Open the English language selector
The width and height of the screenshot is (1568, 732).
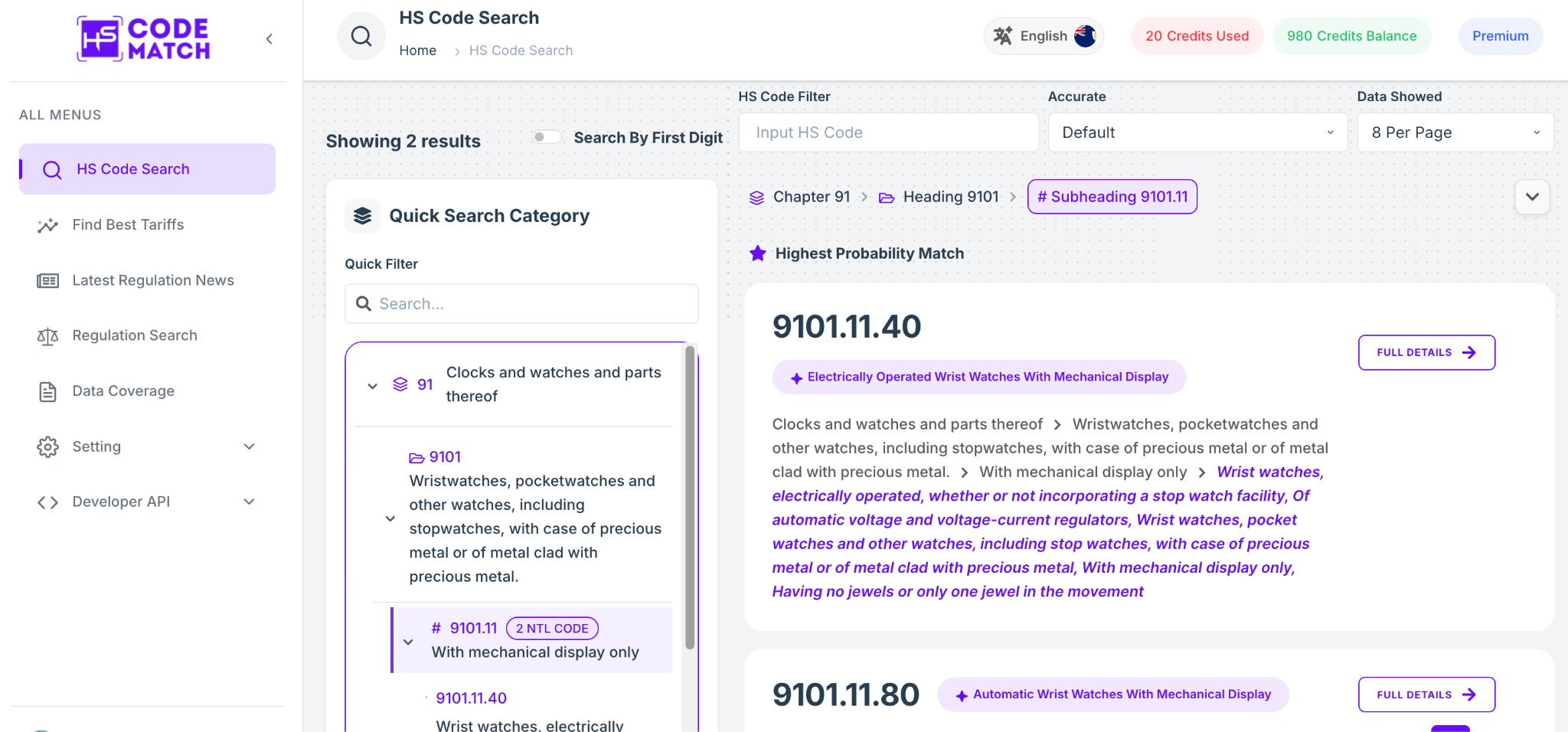pos(1044,36)
